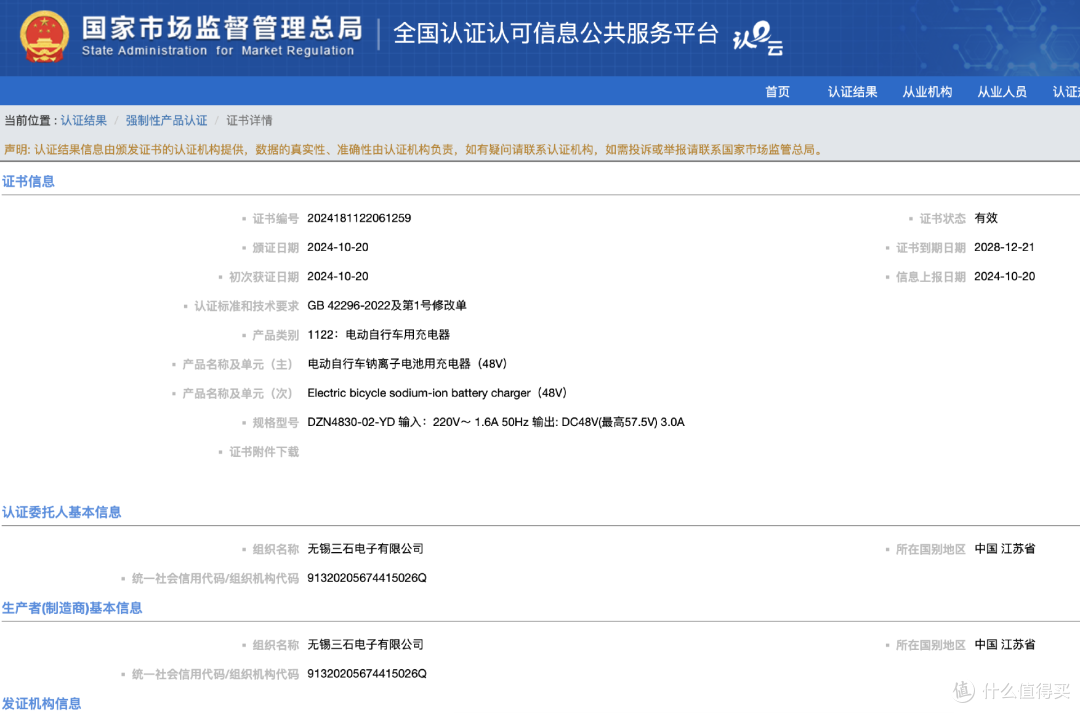Select 颁证日期 value 2024-10-20
The width and height of the screenshot is (1080, 713).
(338, 247)
